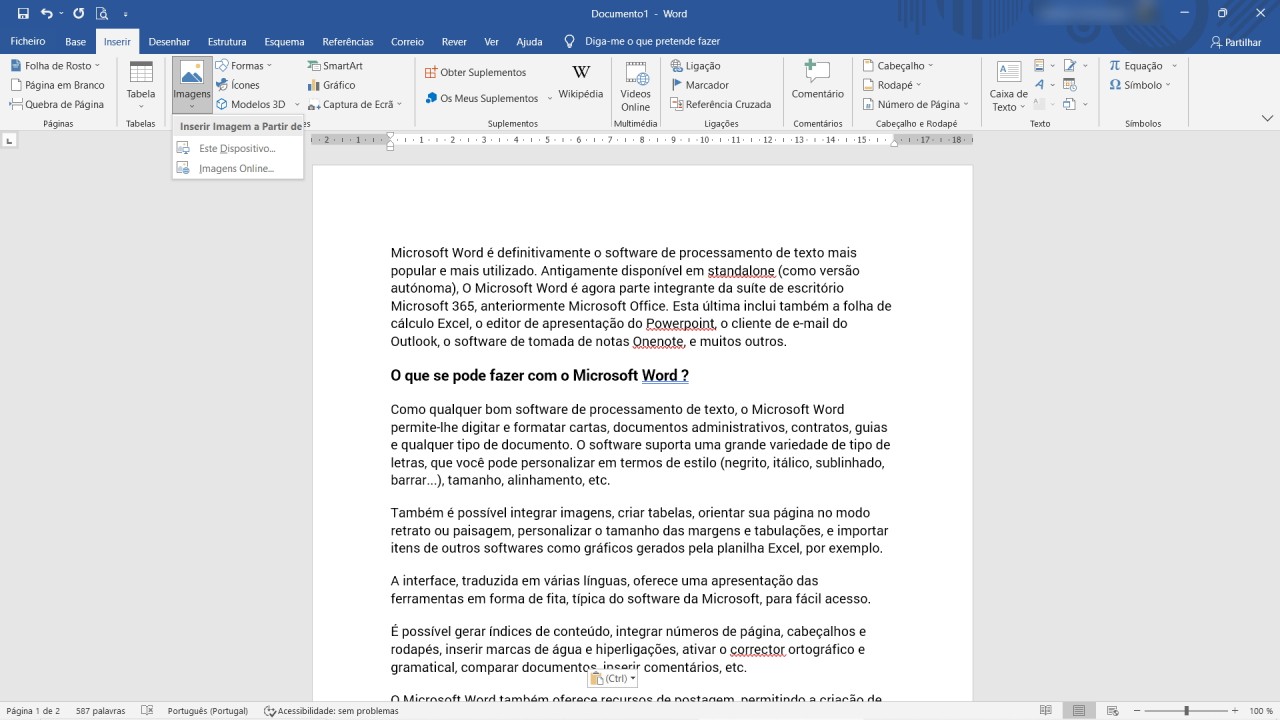Open Captura de Ecrã screenshot tool
Viewport: 1280px width, 720px height.
click(355, 104)
